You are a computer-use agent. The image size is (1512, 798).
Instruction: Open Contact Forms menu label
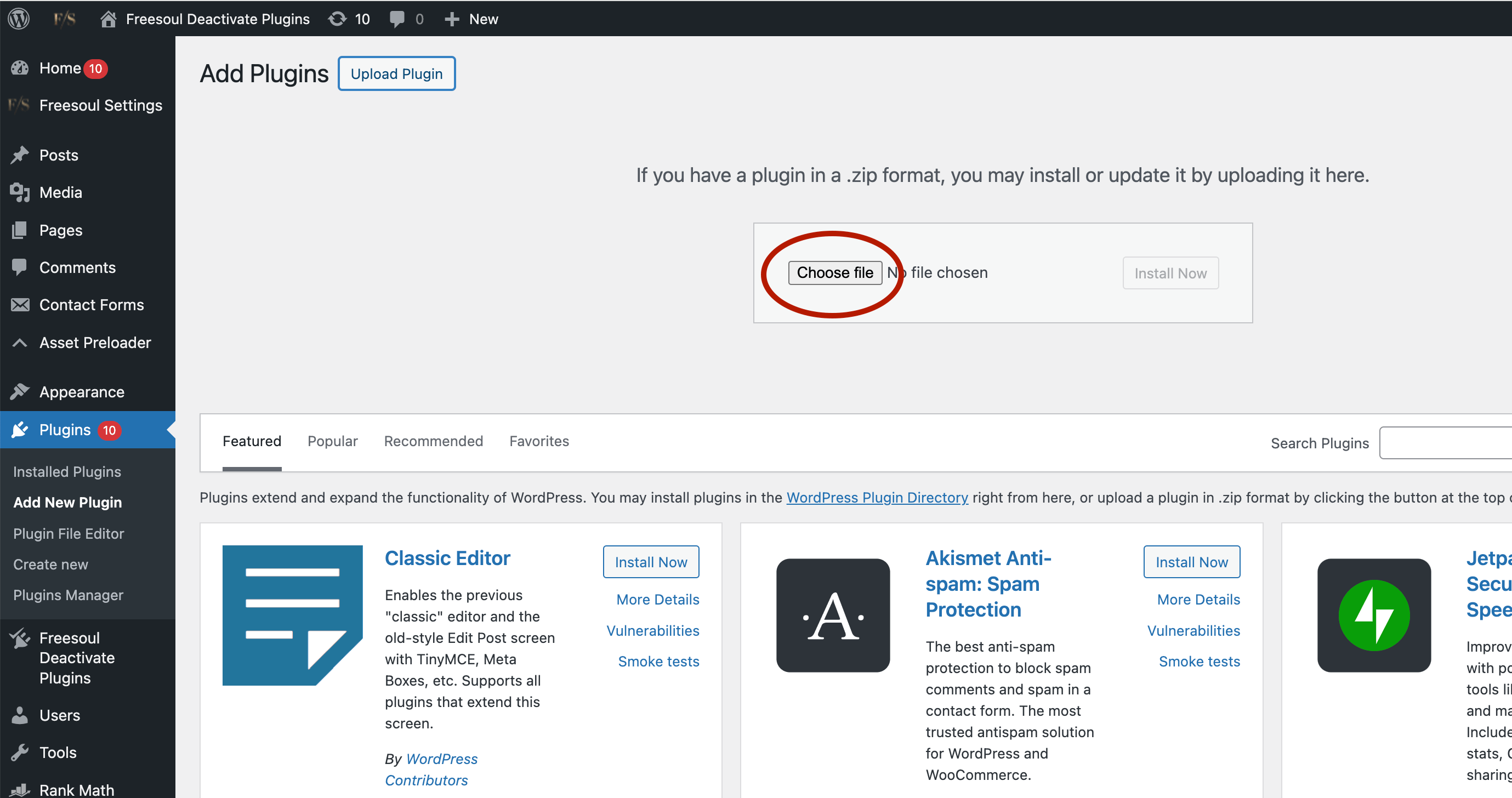(92, 305)
